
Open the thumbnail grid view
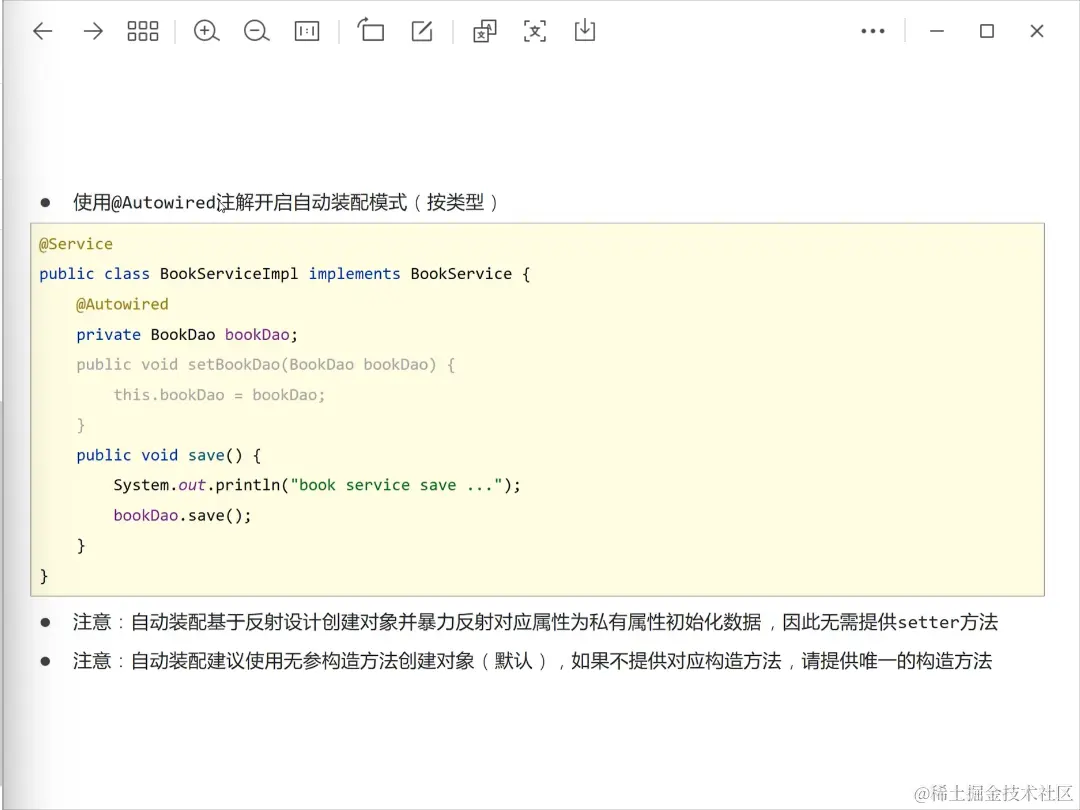143,31
